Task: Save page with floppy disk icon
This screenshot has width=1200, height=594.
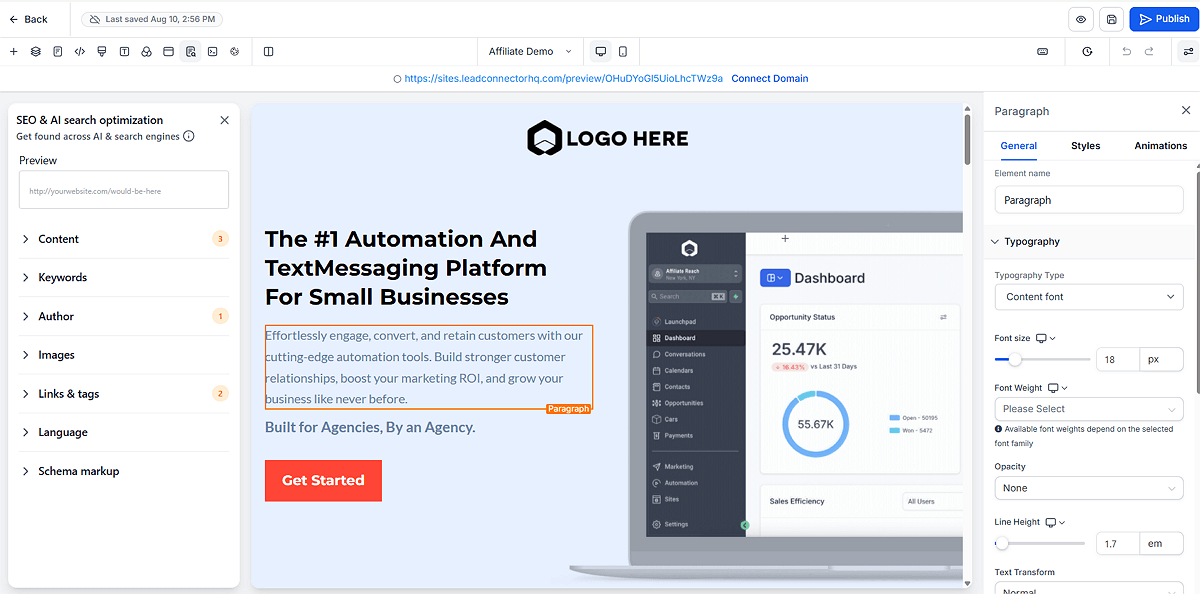Action: 1111,19
